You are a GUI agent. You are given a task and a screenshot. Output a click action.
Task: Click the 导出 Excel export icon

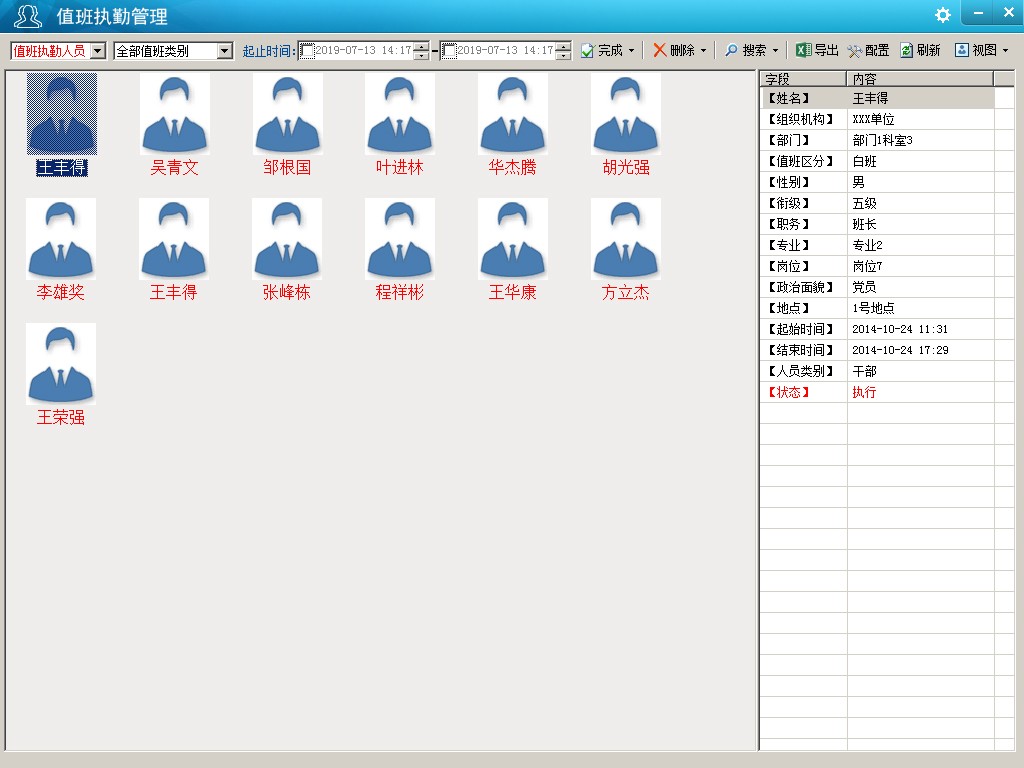pos(803,50)
